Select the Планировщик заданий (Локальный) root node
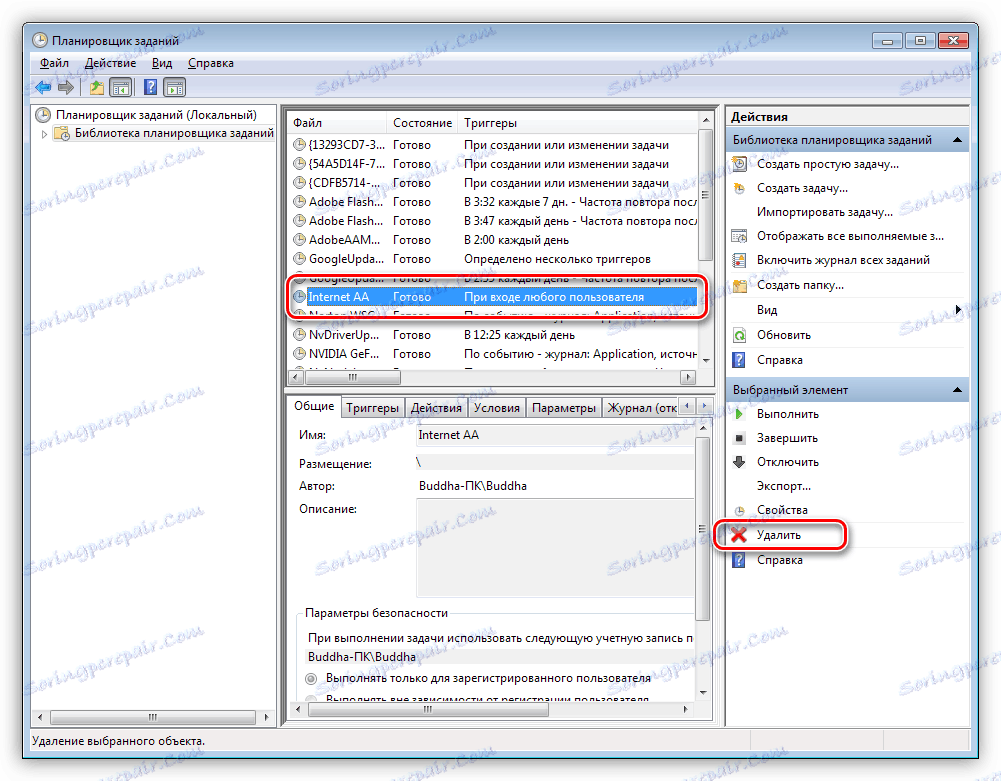The image size is (1001, 781). point(156,115)
